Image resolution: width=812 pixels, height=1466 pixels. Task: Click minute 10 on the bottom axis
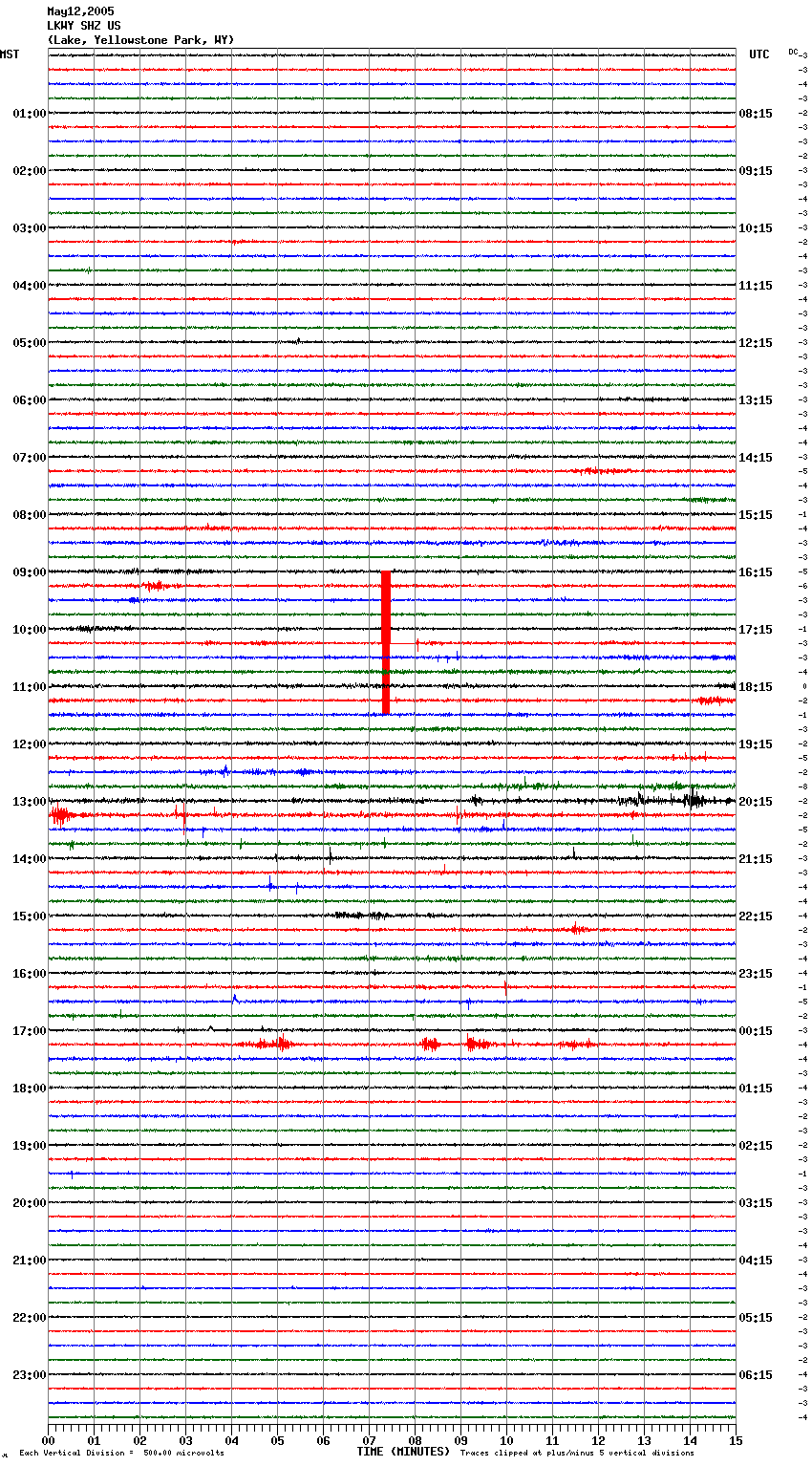(x=506, y=1440)
